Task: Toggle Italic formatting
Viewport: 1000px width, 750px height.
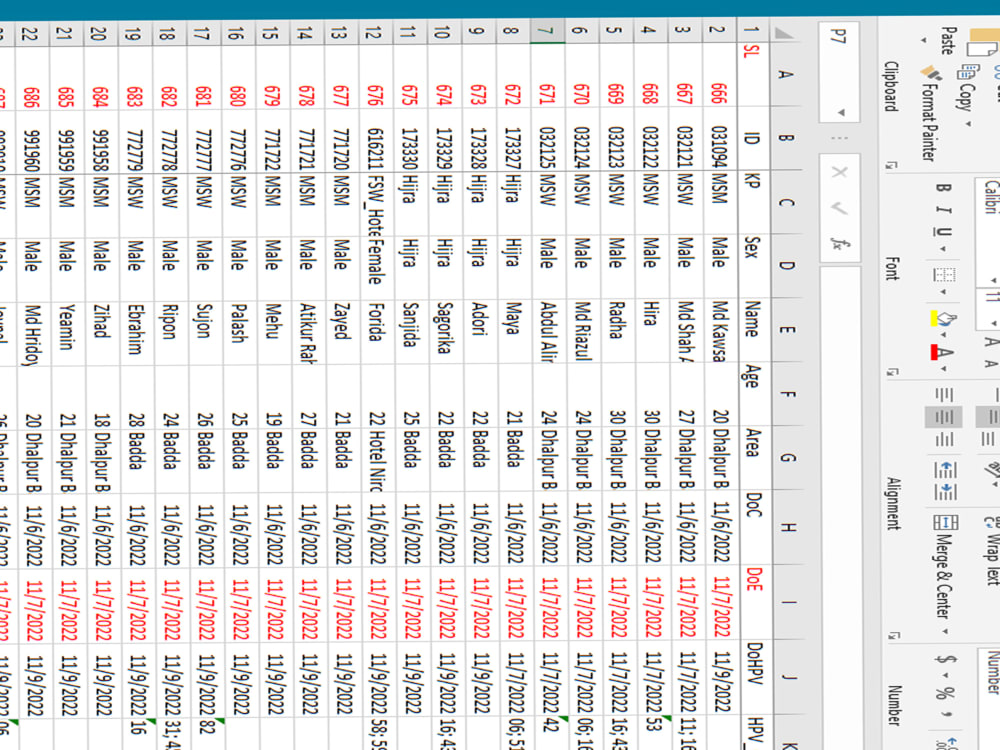Action: tap(943, 210)
